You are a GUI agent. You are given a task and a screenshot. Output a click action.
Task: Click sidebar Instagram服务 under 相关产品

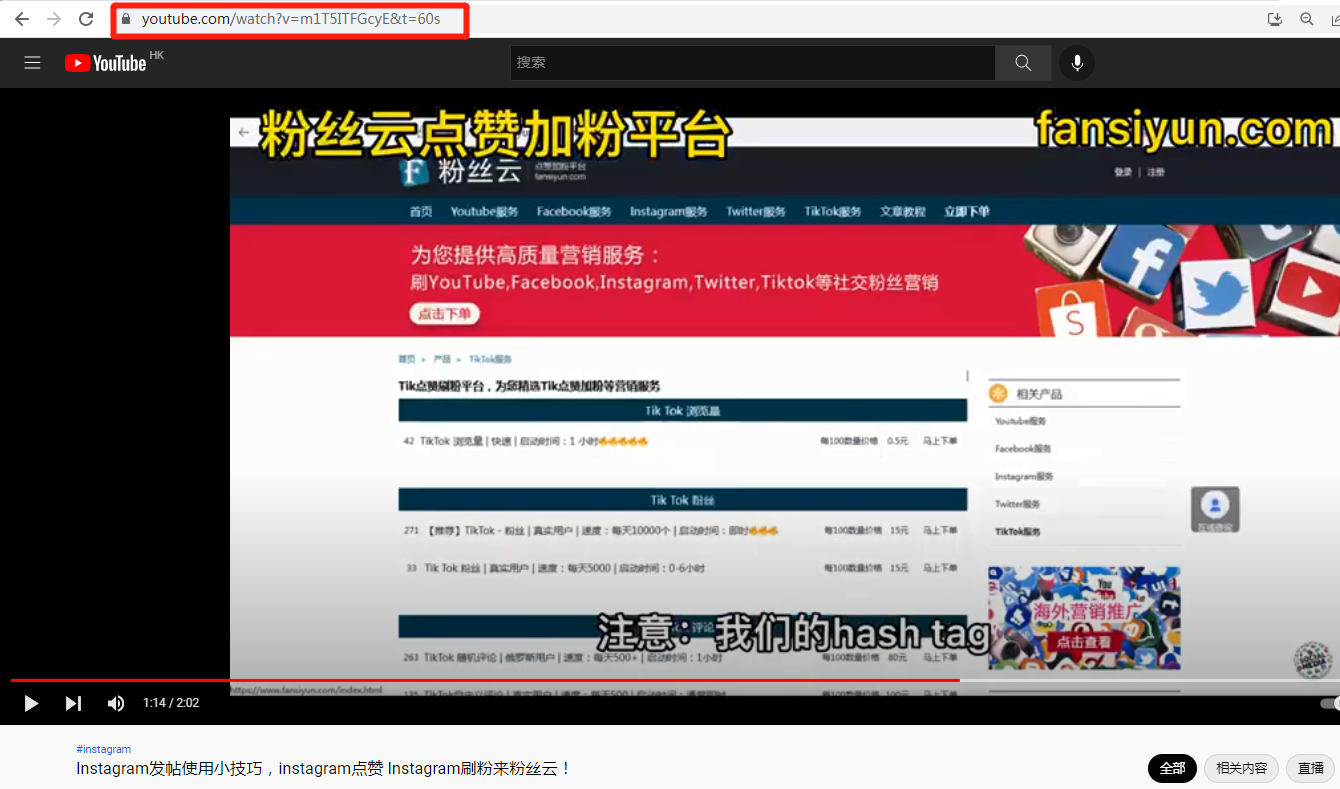click(x=1024, y=477)
